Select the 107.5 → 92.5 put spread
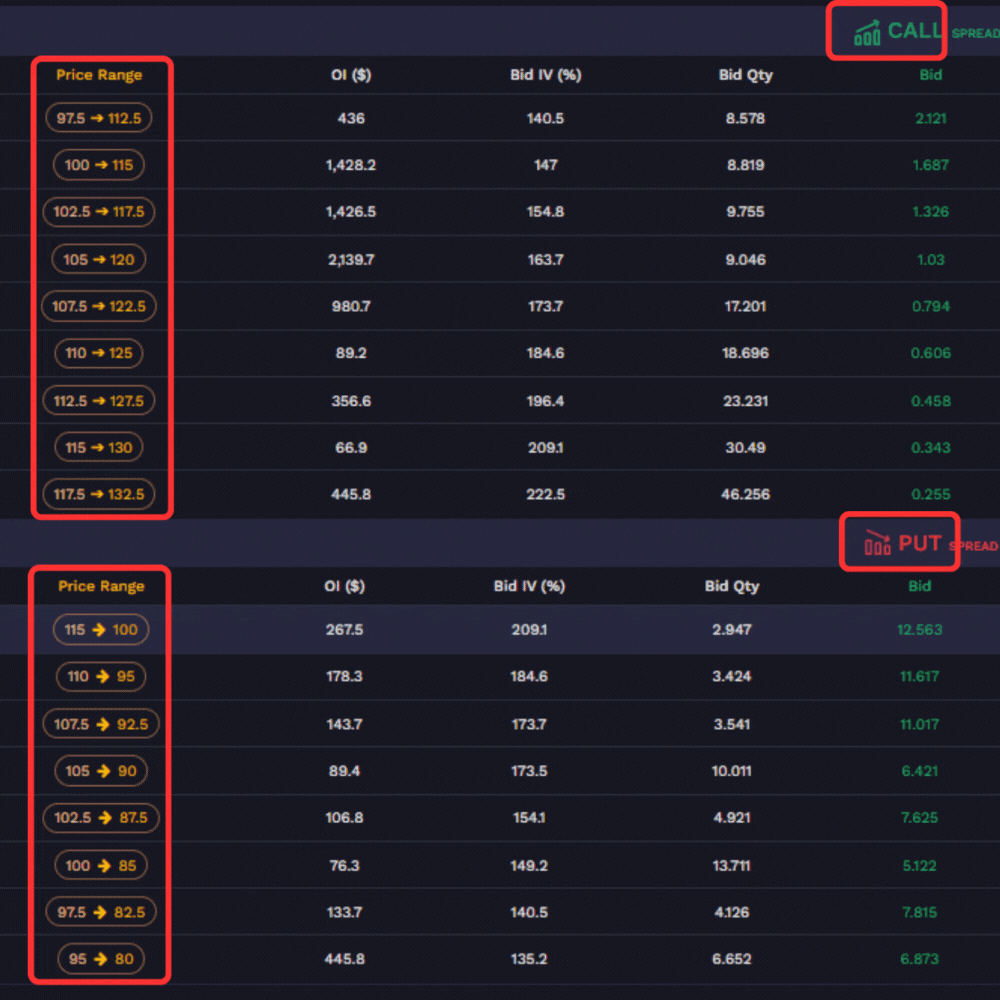This screenshot has height=1000, width=1000. [100, 724]
